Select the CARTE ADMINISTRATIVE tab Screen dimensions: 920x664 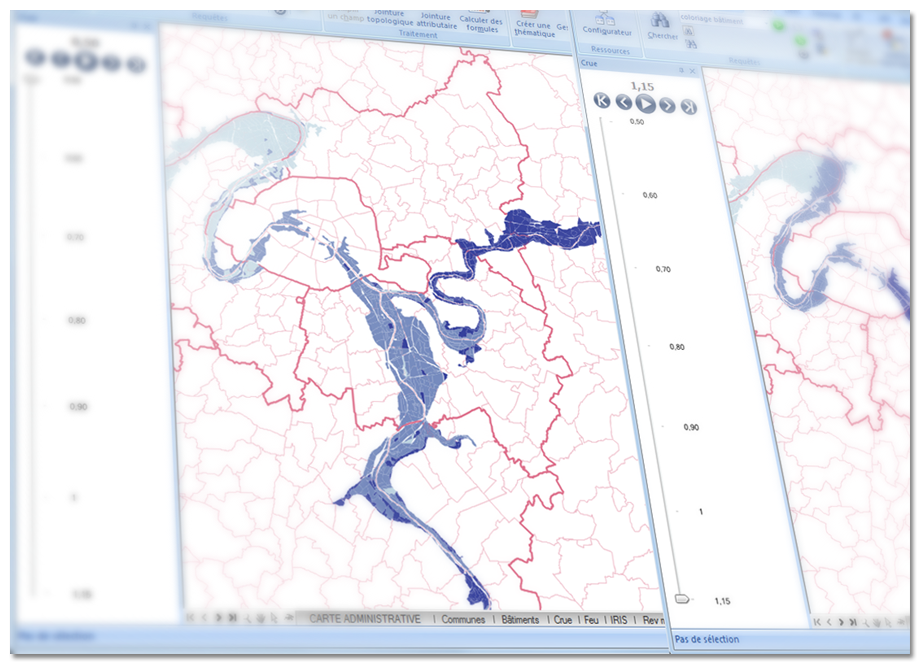365,620
